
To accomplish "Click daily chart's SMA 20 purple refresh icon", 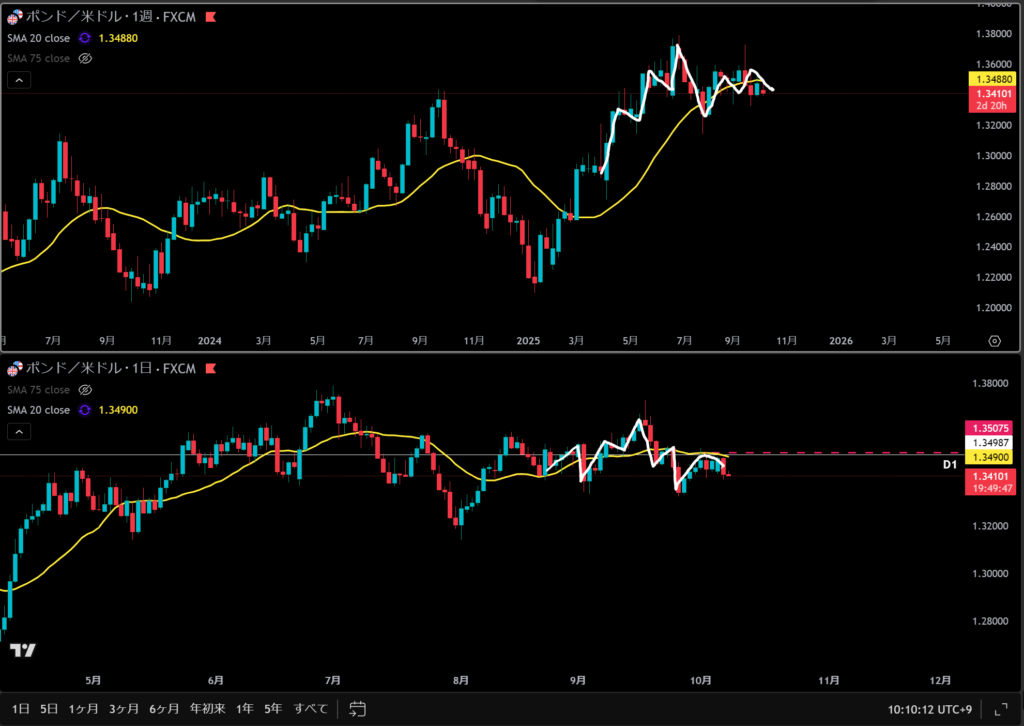I will coord(86,410).
